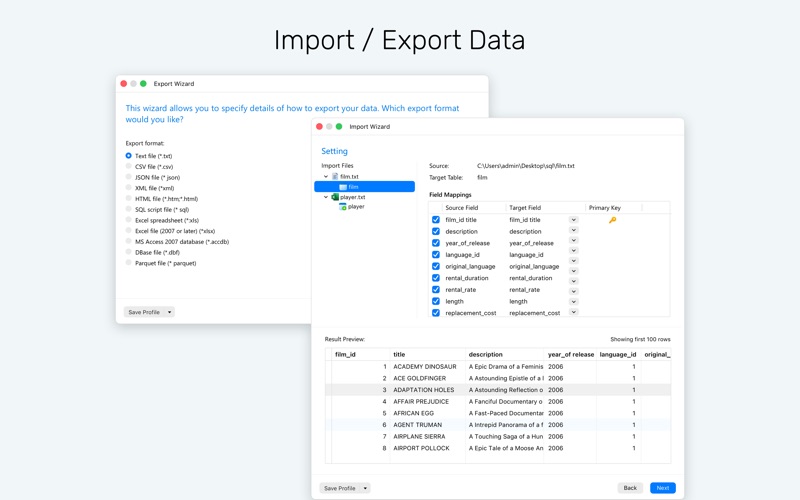800x500 pixels.
Task: Select Excel file (2007 or later) format
Action: coord(129,231)
